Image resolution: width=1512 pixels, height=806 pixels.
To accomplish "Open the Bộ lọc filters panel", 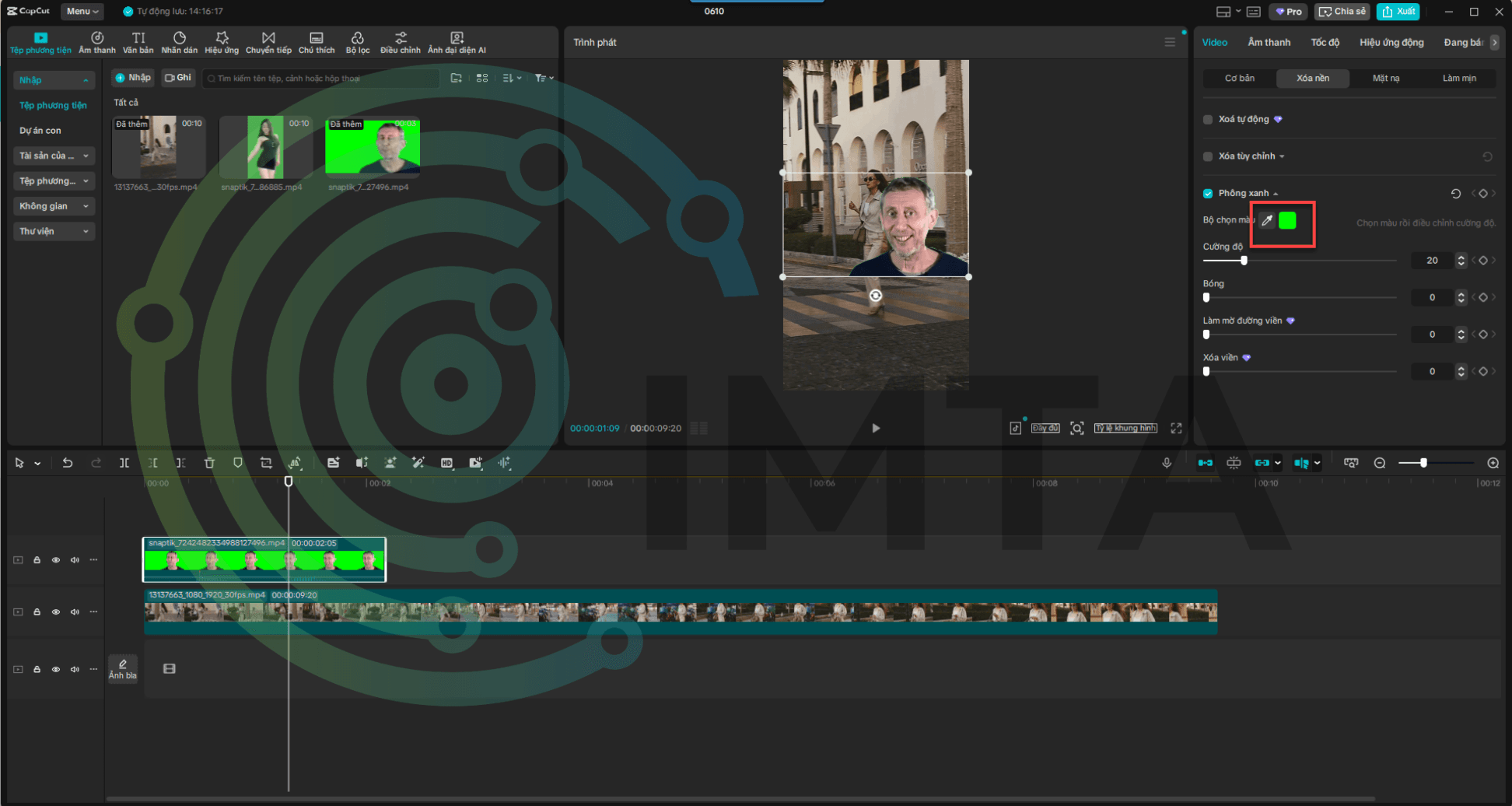I will coord(358,43).
